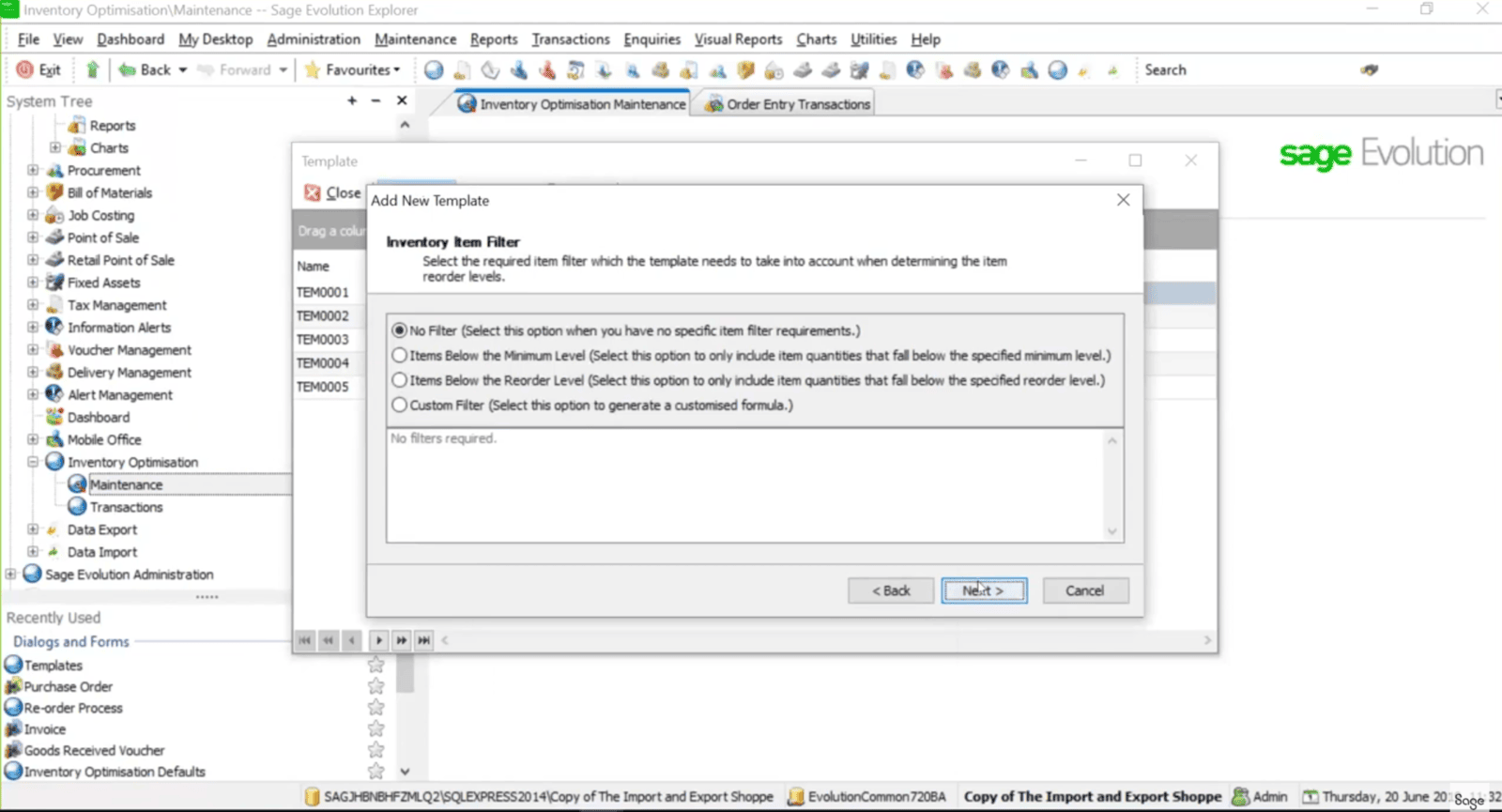
Task: Open Re-order Process in Recently Used
Action: point(73,708)
